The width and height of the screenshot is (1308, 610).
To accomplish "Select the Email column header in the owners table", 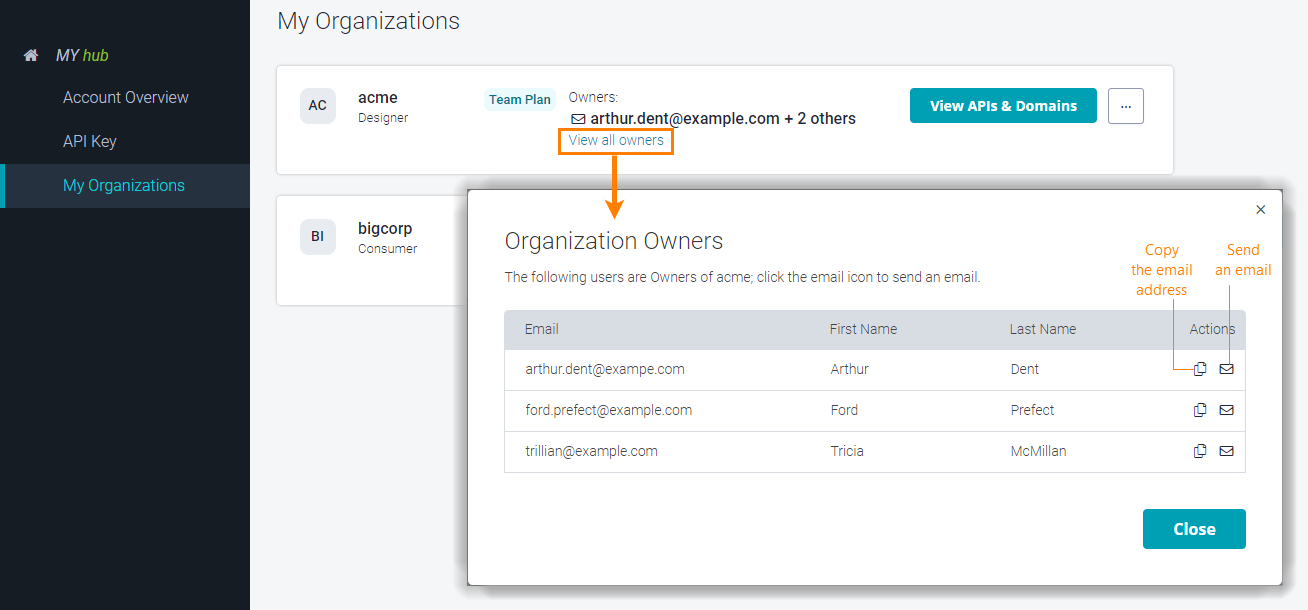I will tap(540, 329).
